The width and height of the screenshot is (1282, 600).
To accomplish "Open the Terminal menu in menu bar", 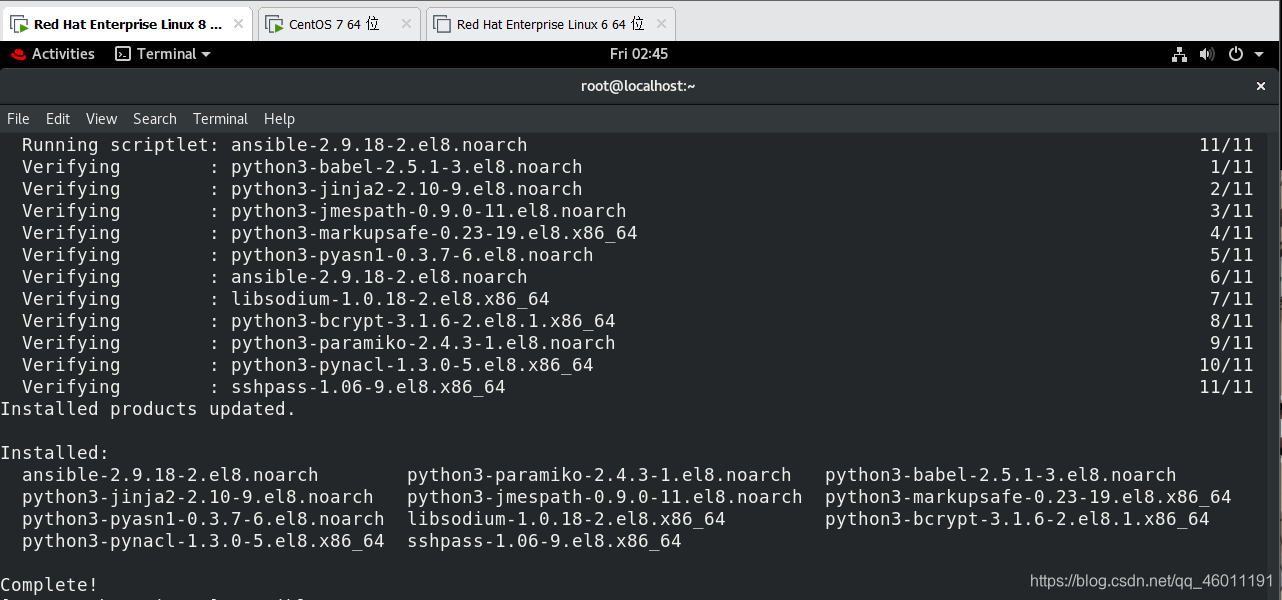I will tap(220, 118).
